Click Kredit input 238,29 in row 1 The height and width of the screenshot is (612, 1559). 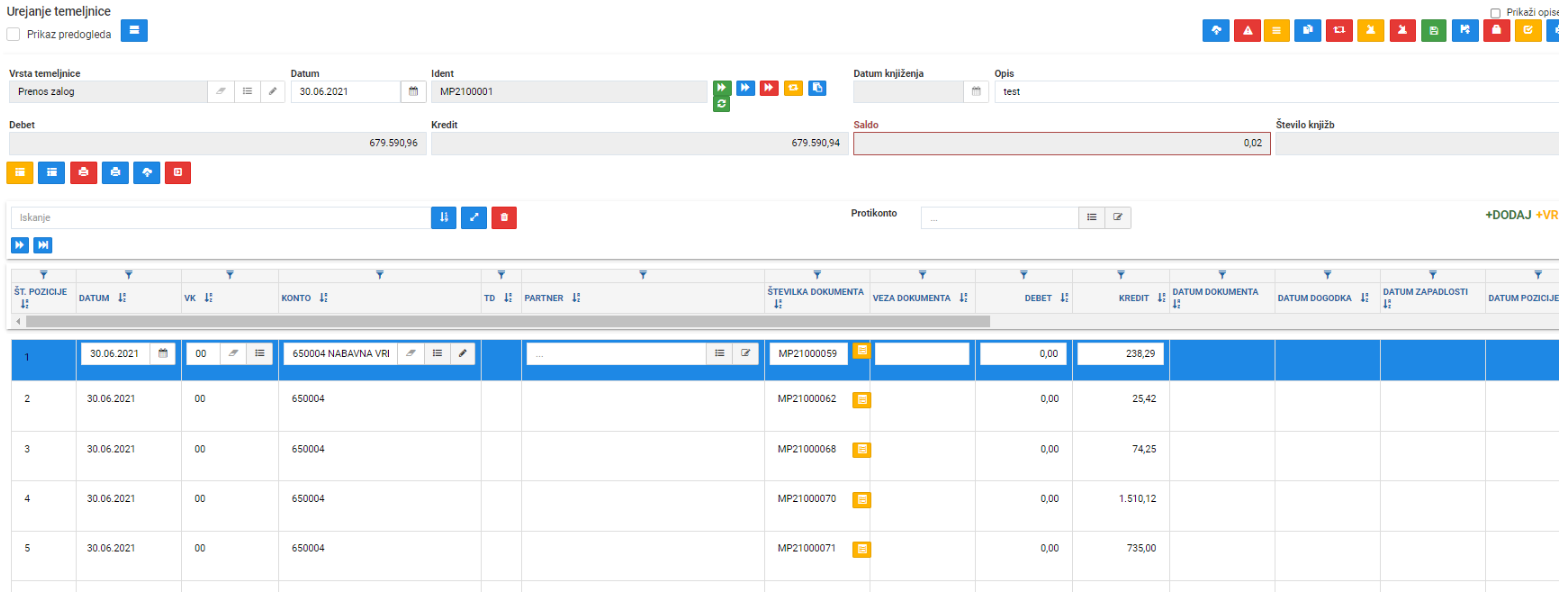point(1120,353)
